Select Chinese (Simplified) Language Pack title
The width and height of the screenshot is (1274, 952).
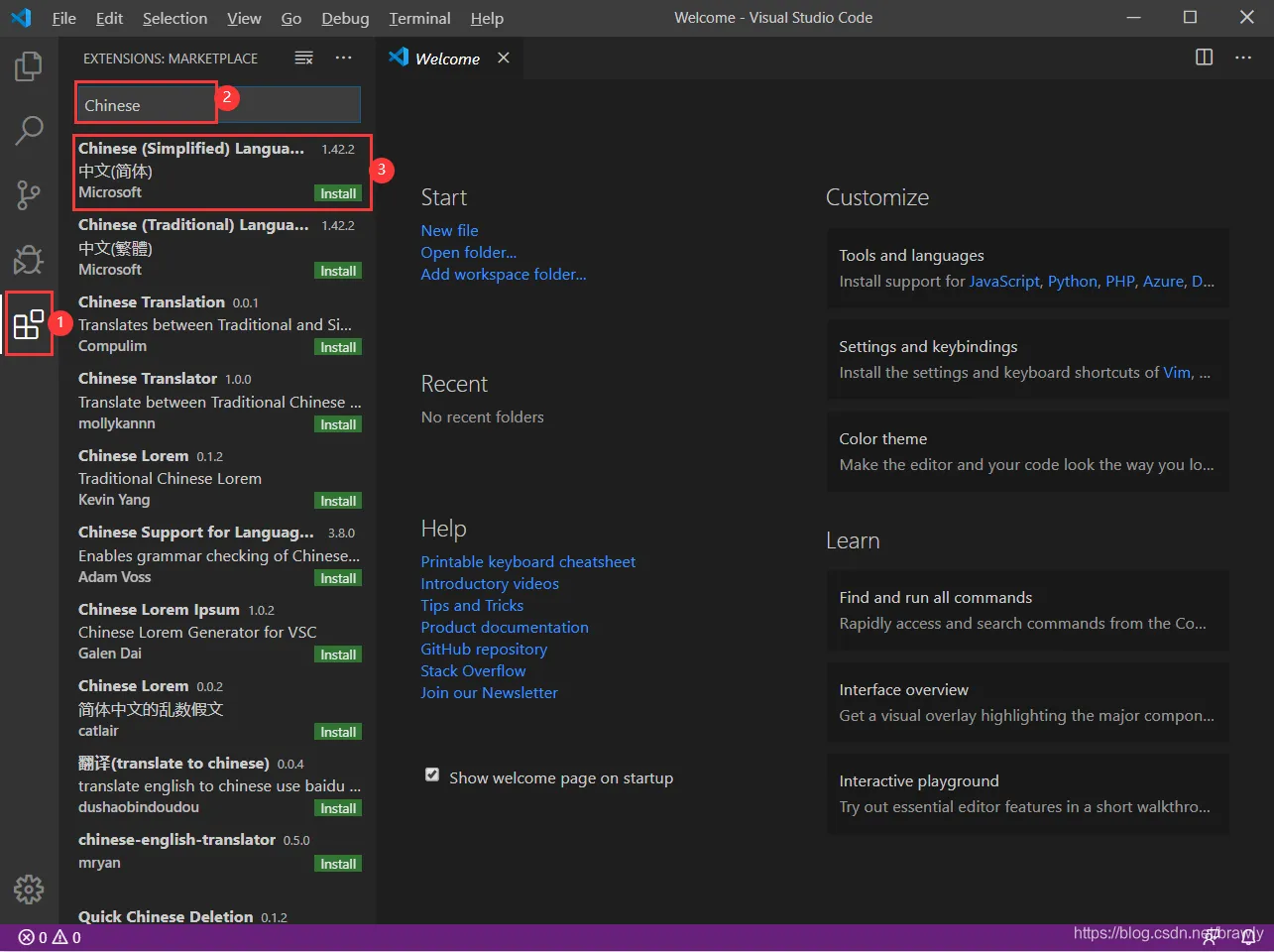tap(191, 148)
